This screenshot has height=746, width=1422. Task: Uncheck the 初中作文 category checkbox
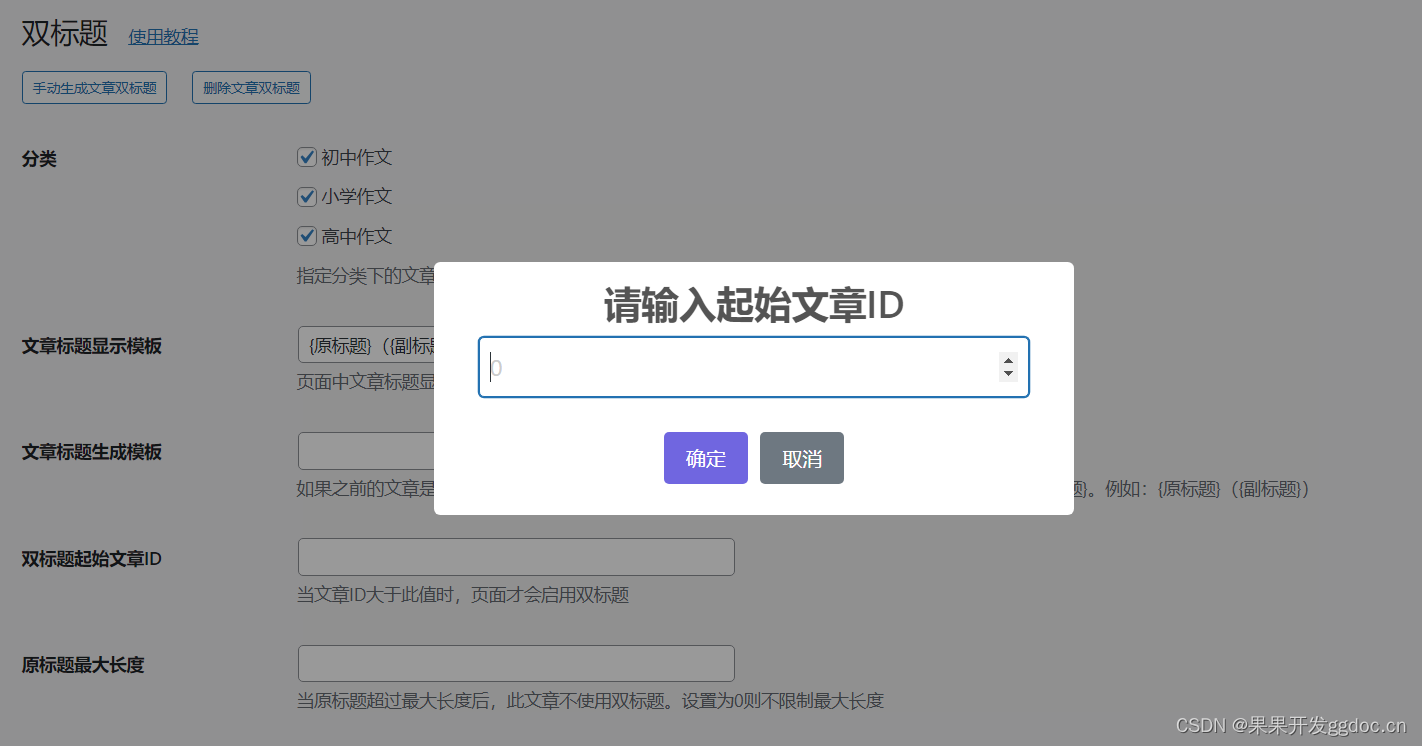pos(307,157)
